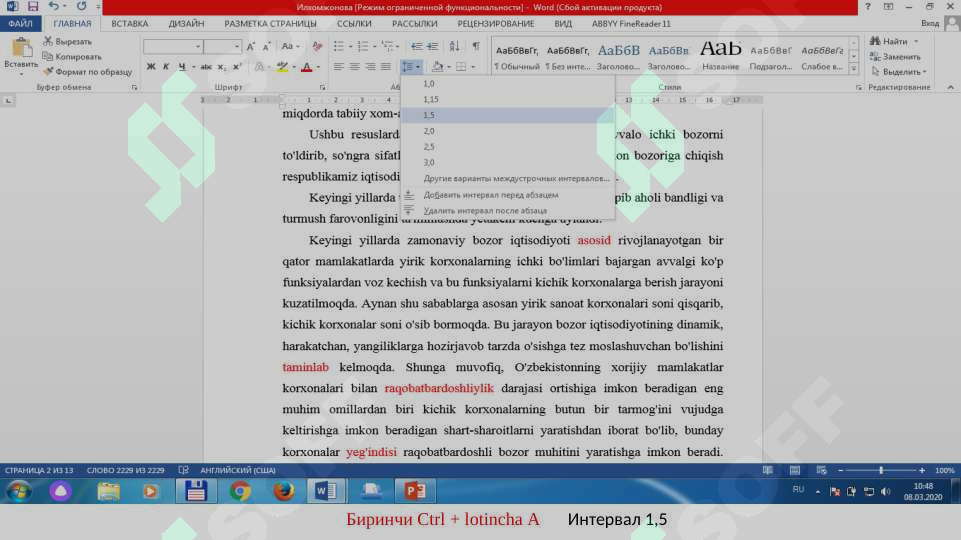This screenshot has height=540, width=961.
Task: Open the font size combo box
Action: tap(222, 47)
